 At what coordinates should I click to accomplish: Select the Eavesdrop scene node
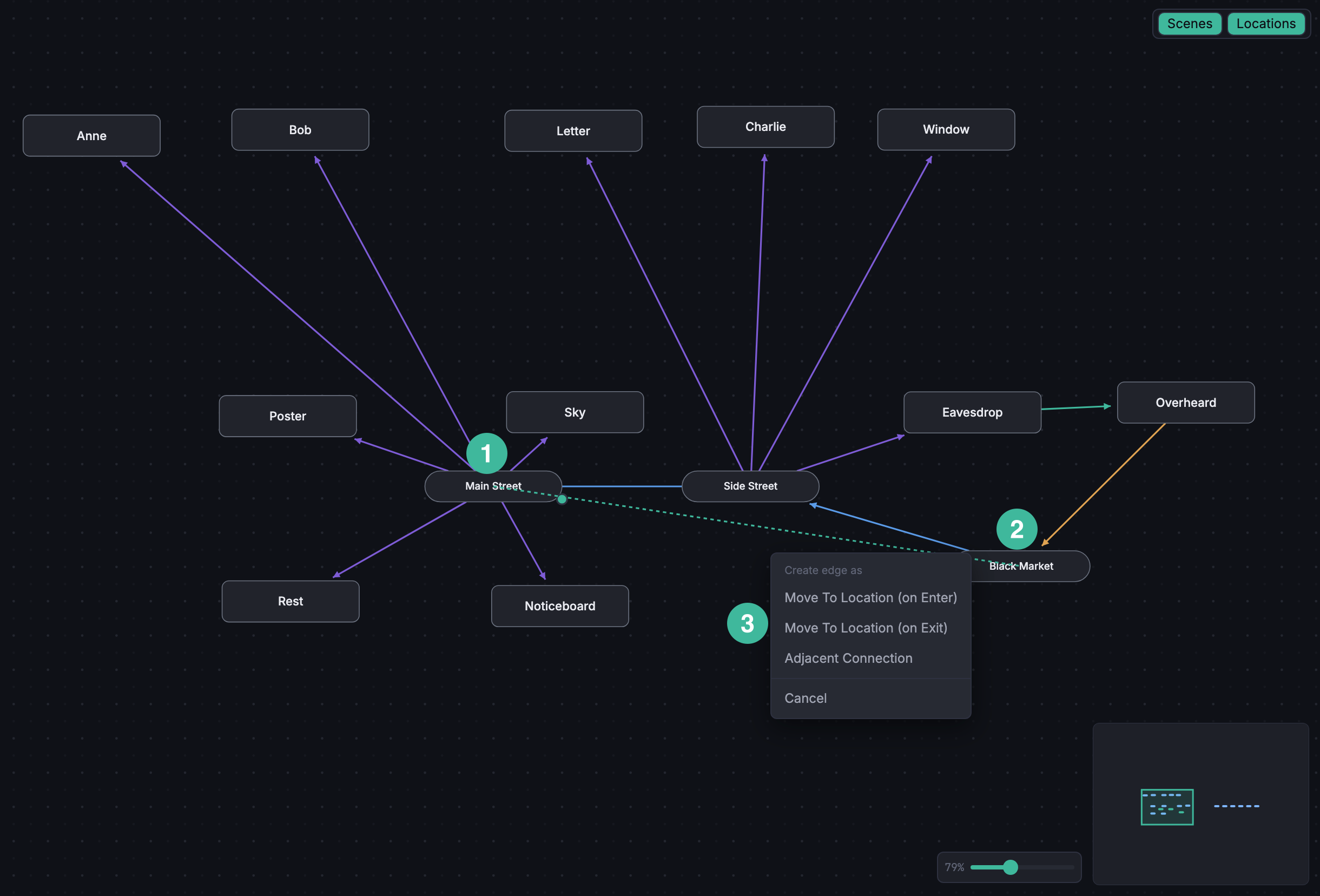972,412
